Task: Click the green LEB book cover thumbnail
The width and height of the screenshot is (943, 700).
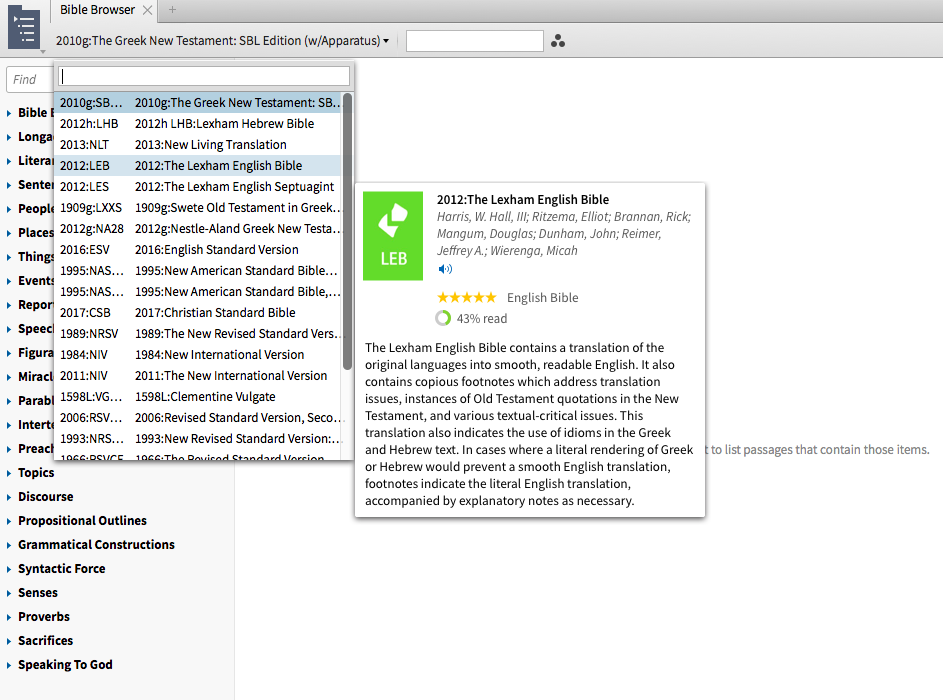Action: click(393, 236)
